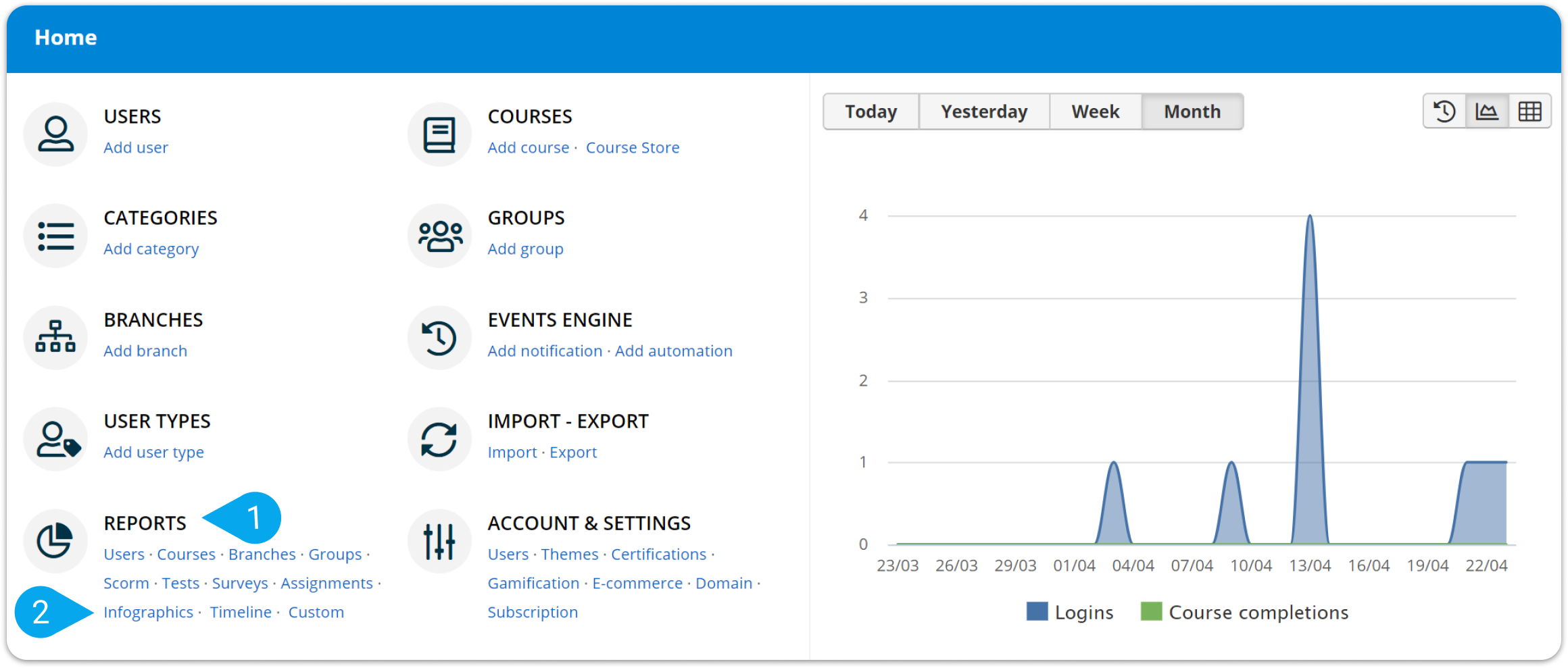Viewport: 1568px width, 668px height.
Task: Open the Certifications settings link
Action: [x=659, y=555]
